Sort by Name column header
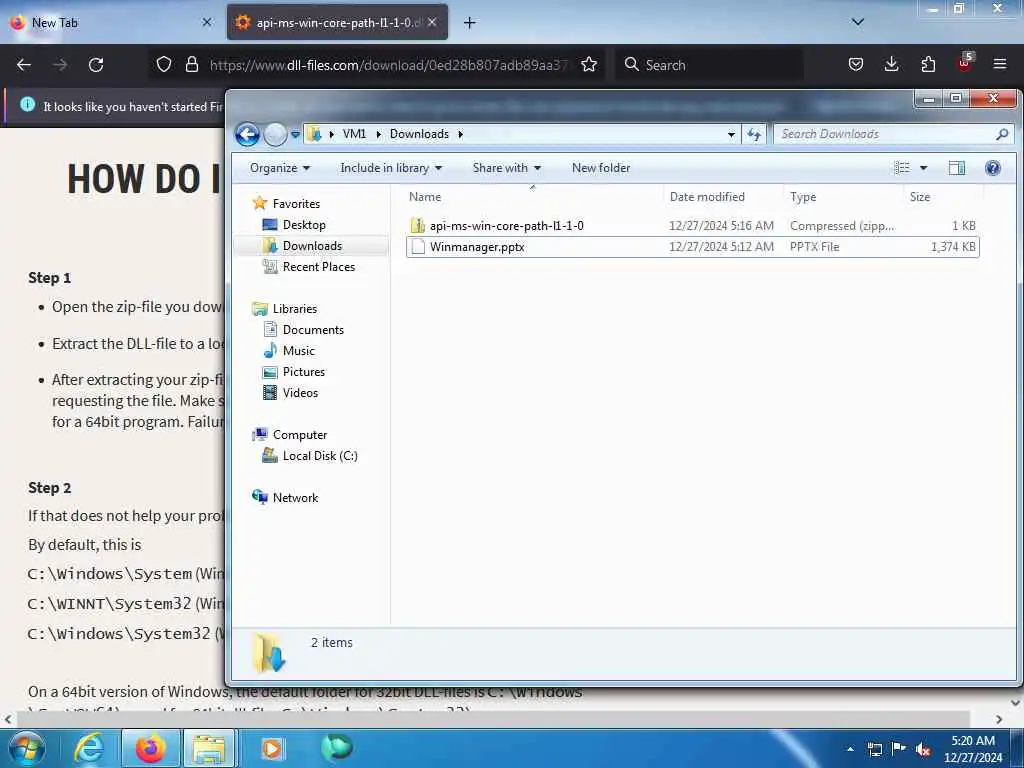Screen dimensions: 1024x768 coord(533,197)
